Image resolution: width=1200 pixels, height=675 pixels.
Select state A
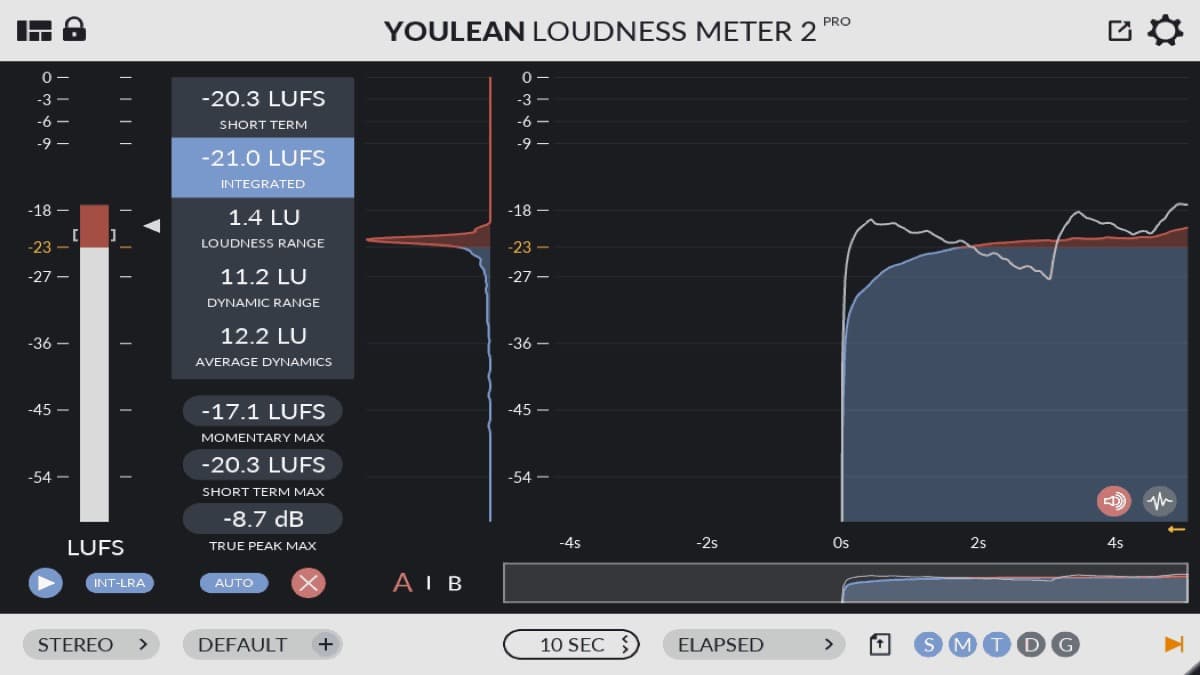(x=402, y=583)
